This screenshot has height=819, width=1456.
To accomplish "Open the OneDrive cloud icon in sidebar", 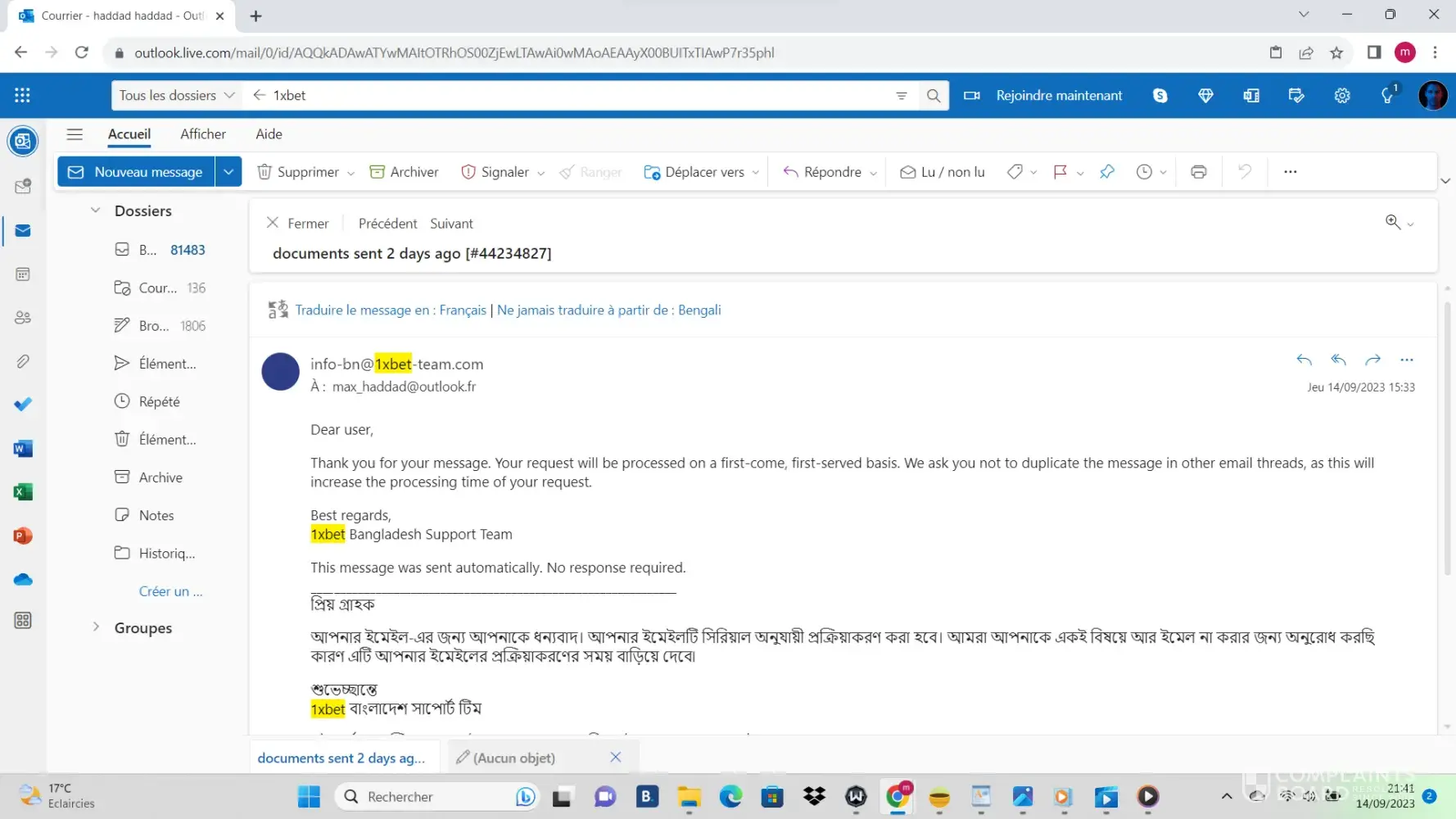I will pyautogui.click(x=23, y=580).
